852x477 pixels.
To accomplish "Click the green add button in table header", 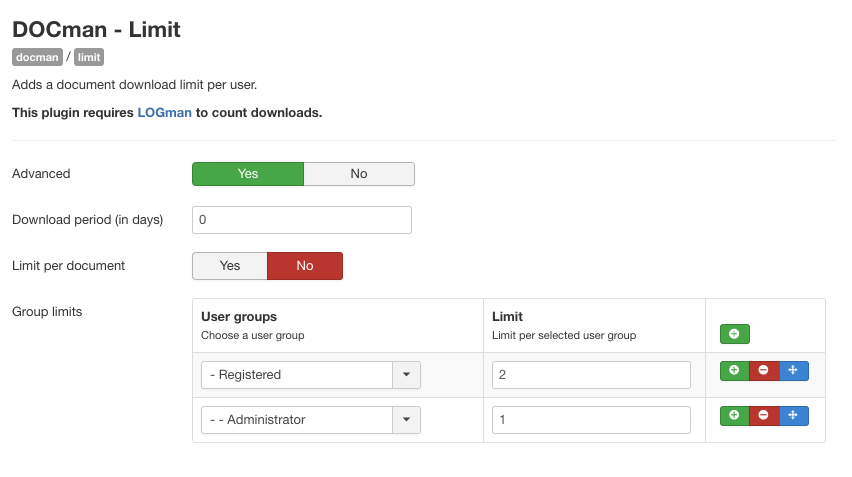I will pos(735,334).
